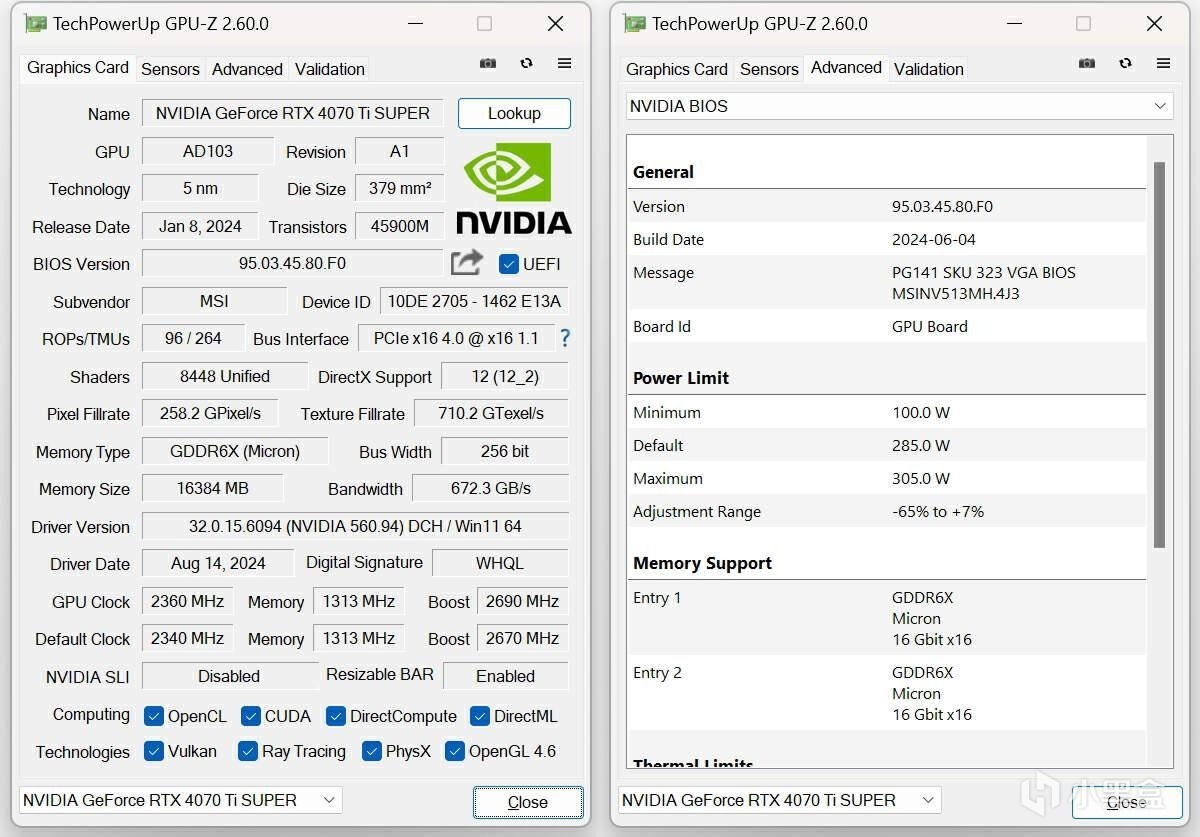1200x837 pixels.
Task: Click the Lookup button
Action: (x=514, y=113)
